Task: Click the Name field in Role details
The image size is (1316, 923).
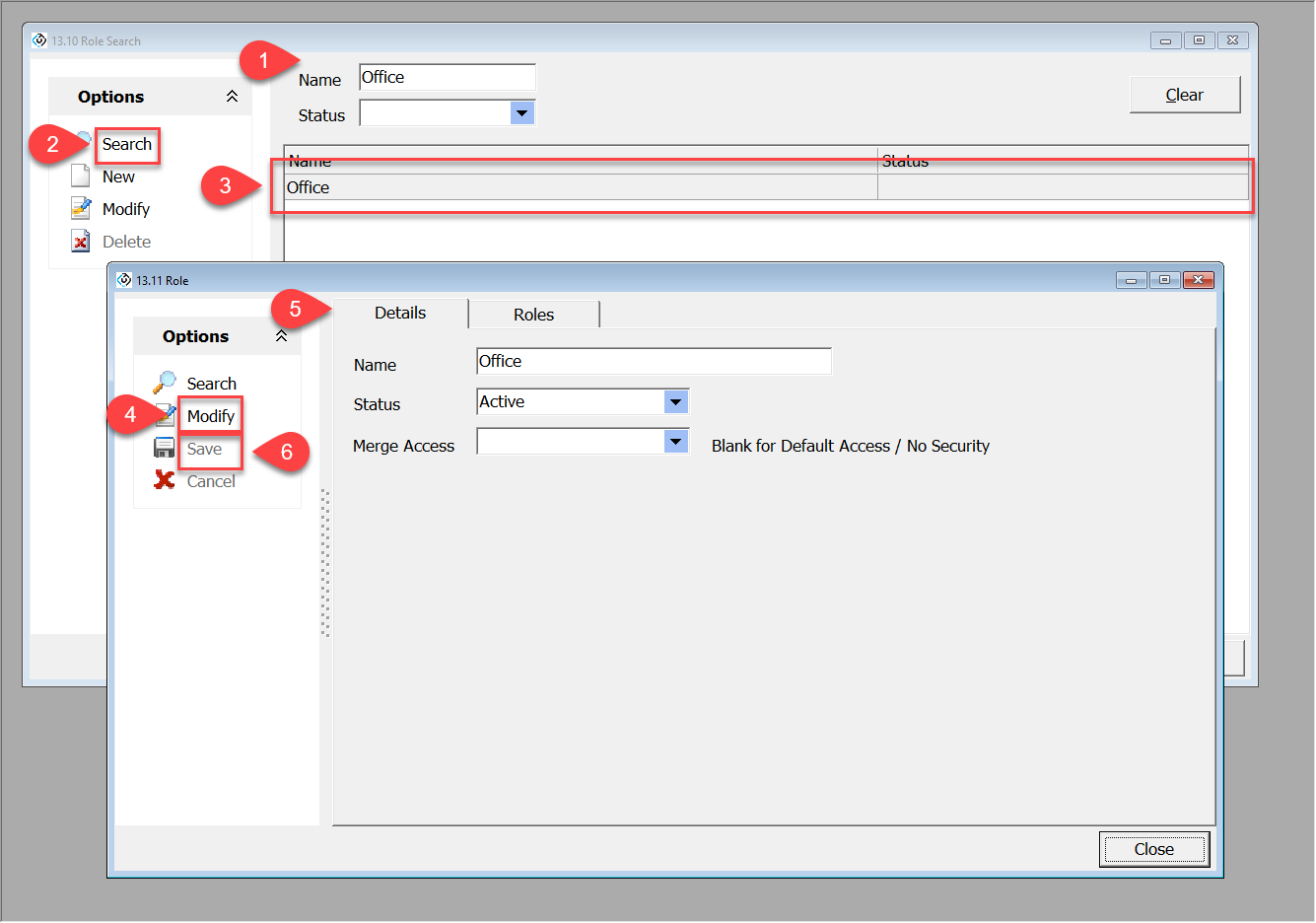Action: tap(653, 362)
